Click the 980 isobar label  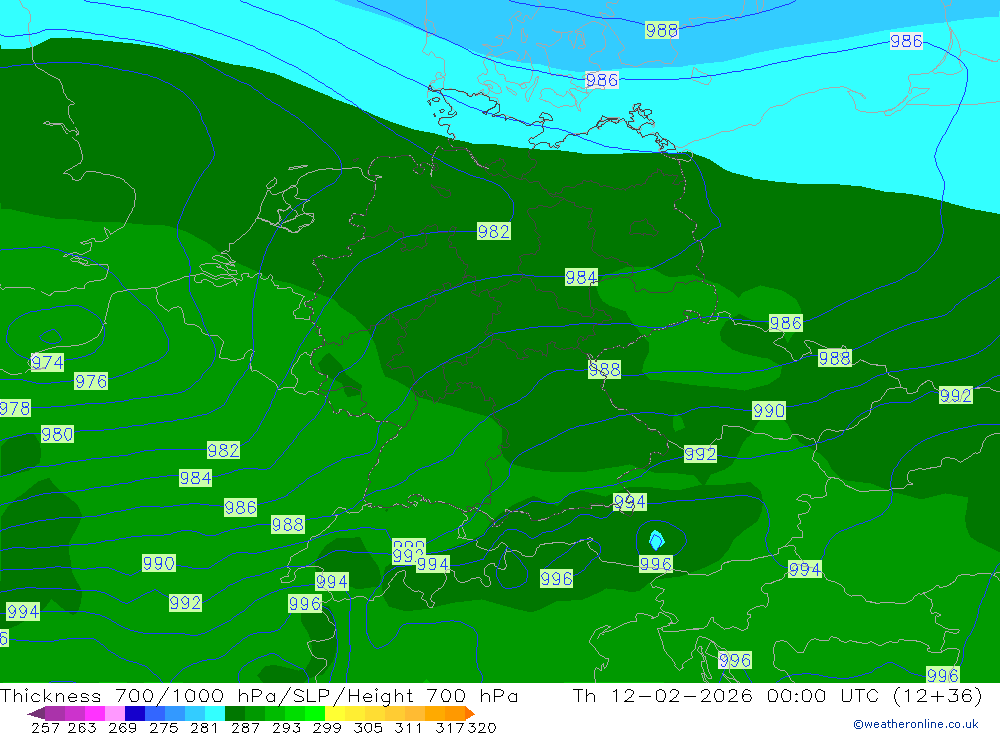coord(57,434)
